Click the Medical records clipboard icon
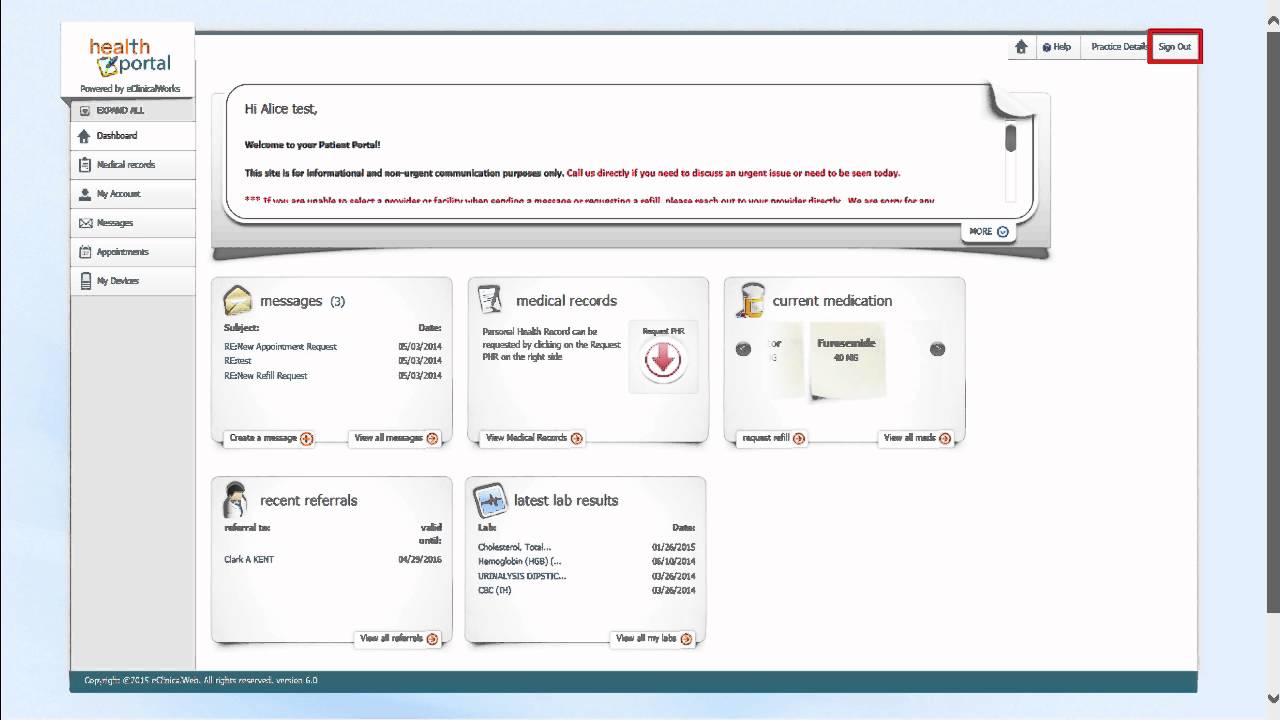 click(x=85, y=165)
